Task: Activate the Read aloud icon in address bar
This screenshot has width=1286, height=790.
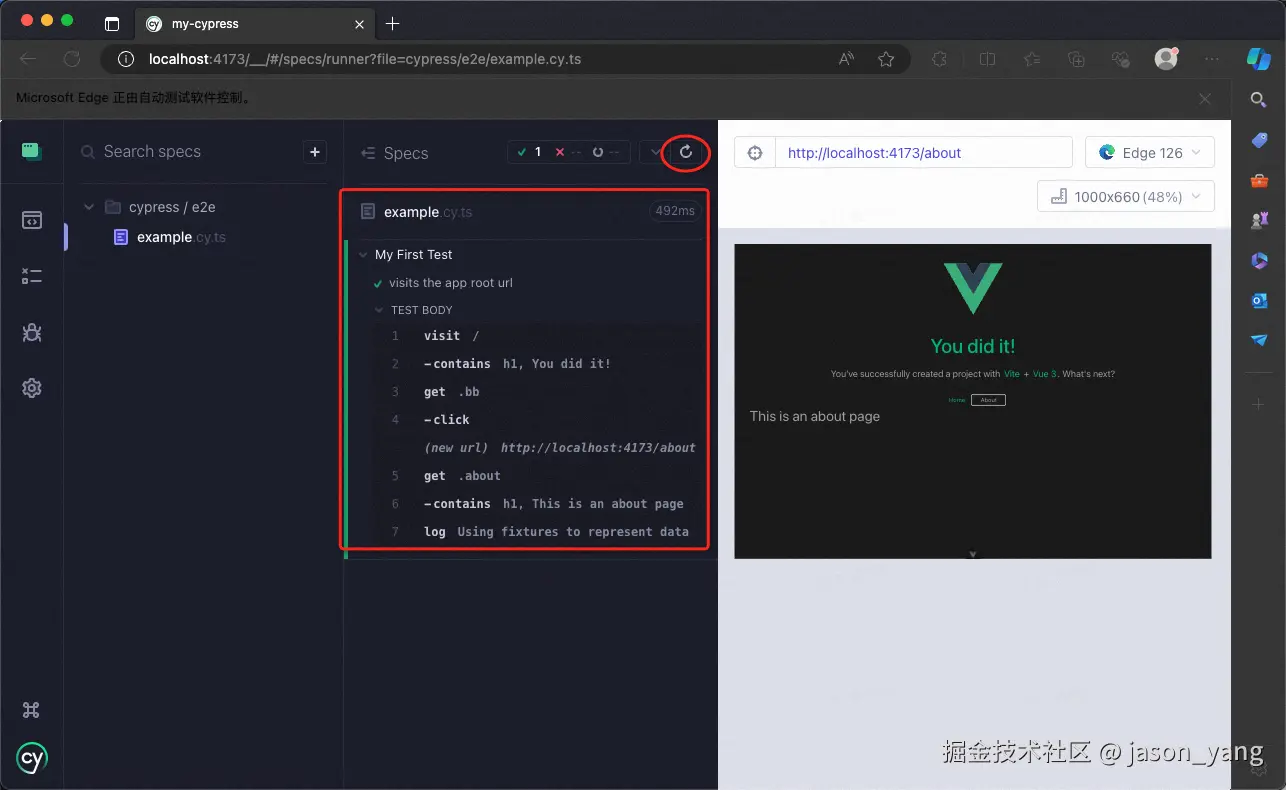Action: tap(846, 59)
